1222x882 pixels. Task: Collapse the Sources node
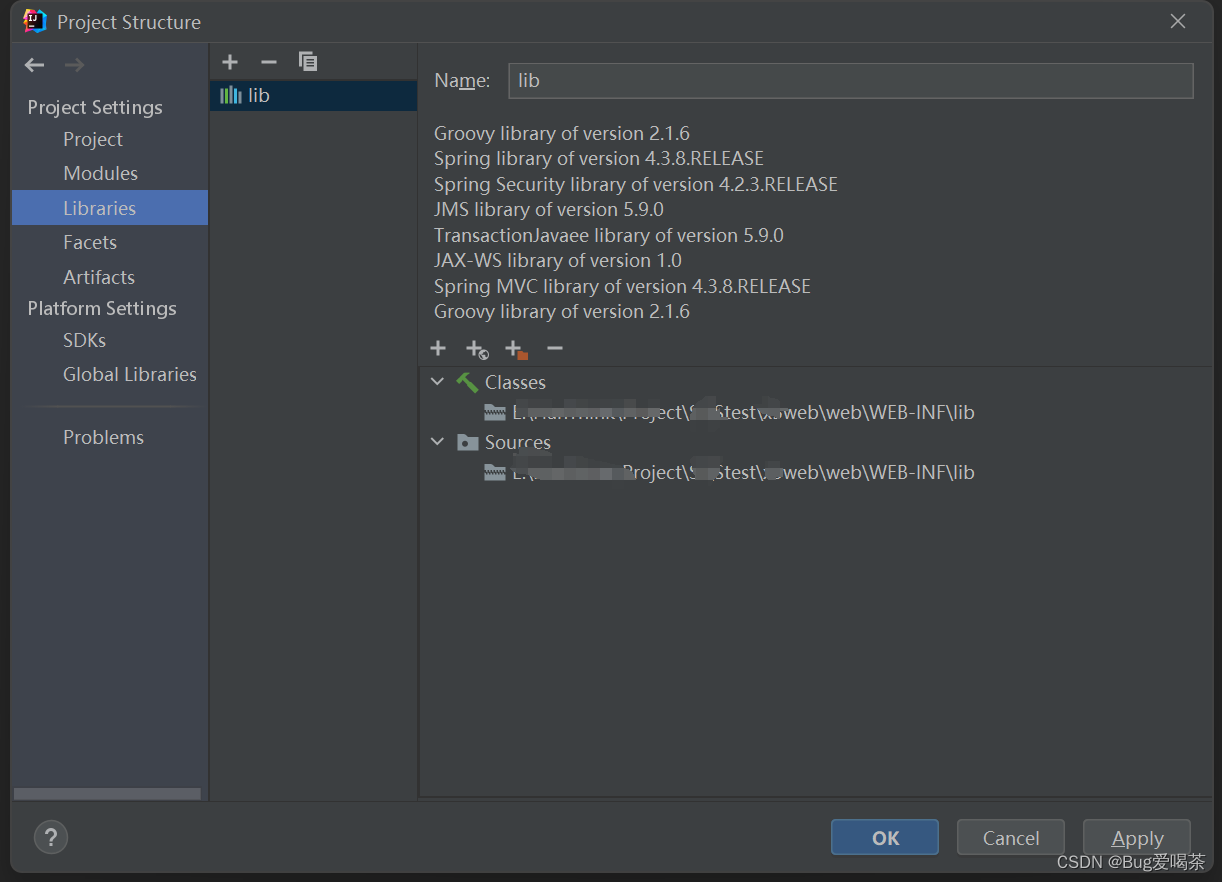click(x=437, y=442)
